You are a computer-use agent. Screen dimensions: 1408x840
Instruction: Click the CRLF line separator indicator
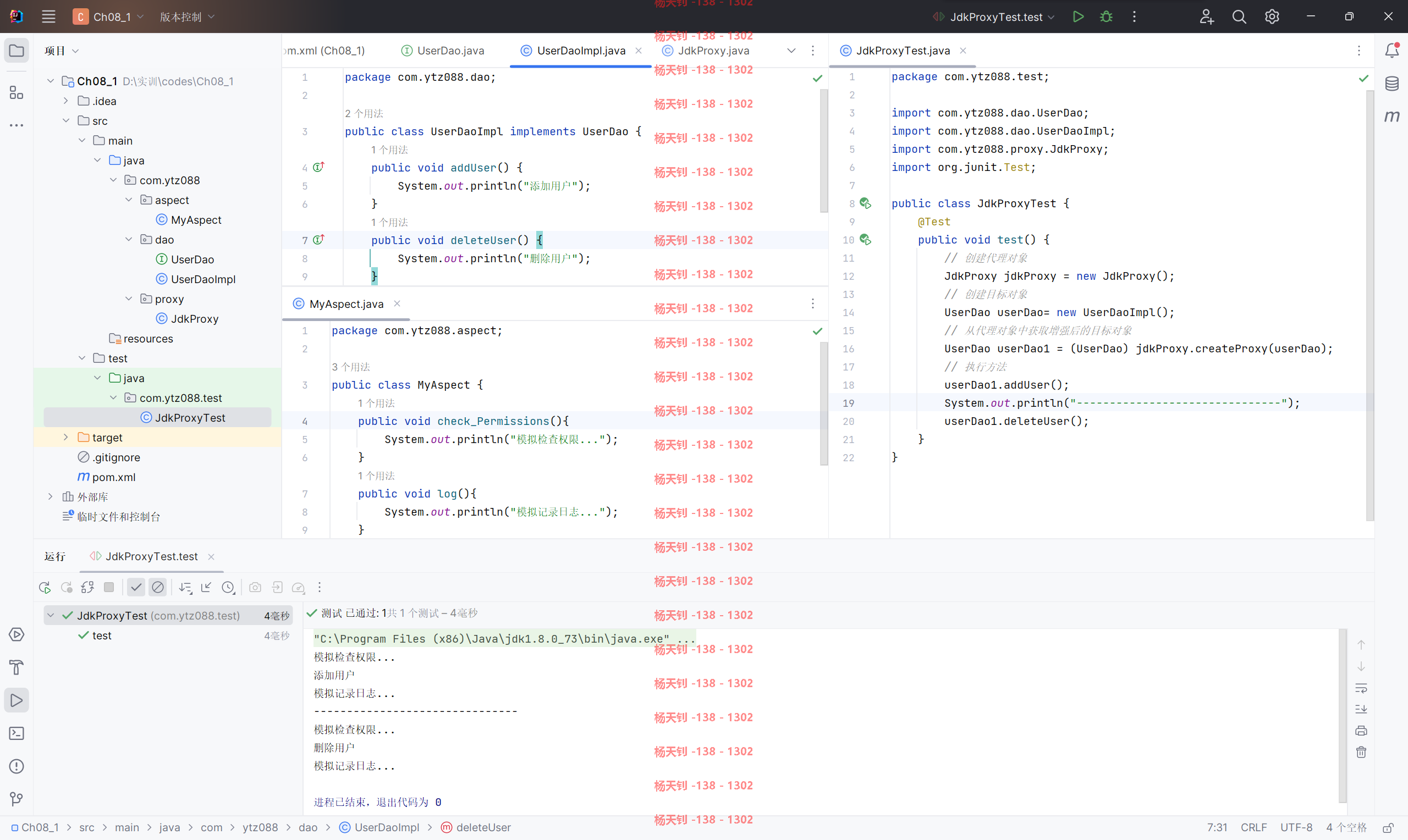pos(1253,827)
